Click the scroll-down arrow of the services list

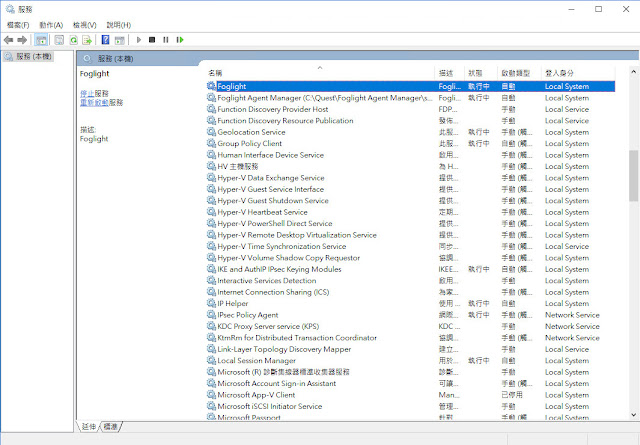click(x=633, y=415)
